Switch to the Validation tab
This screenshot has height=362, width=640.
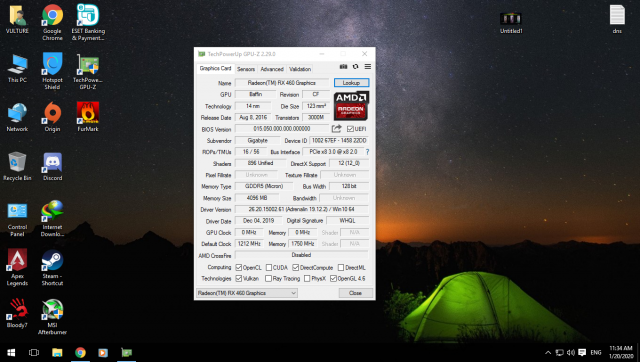pos(300,69)
